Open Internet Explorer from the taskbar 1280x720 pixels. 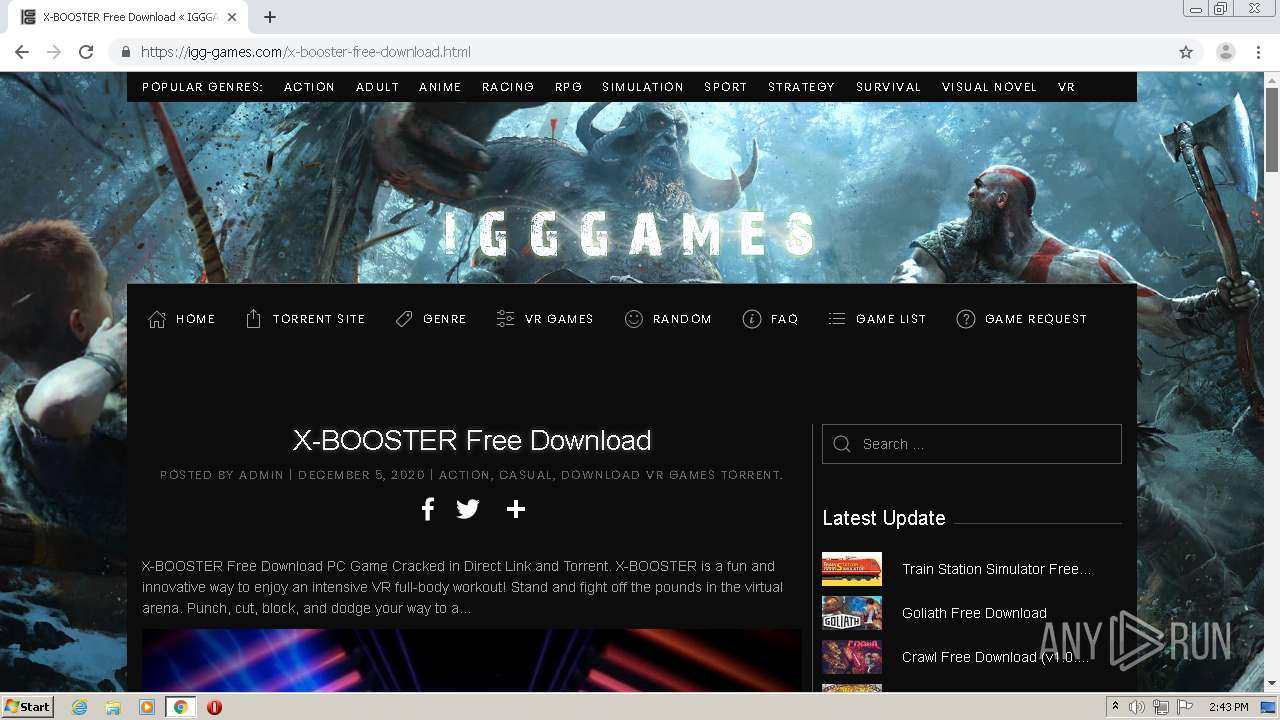[x=79, y=707]
